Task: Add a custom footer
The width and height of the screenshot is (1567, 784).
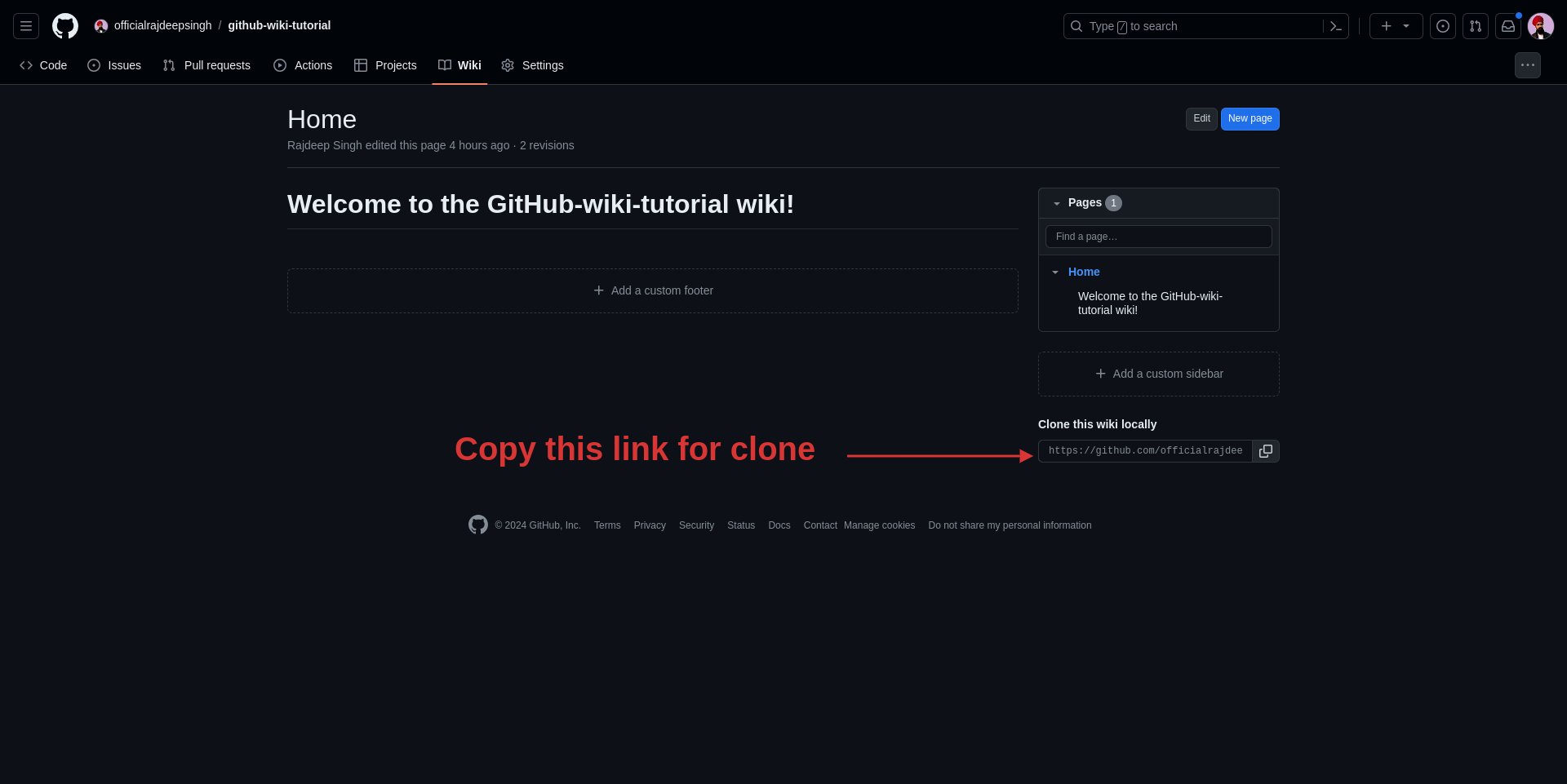Action: coord(653,291)
